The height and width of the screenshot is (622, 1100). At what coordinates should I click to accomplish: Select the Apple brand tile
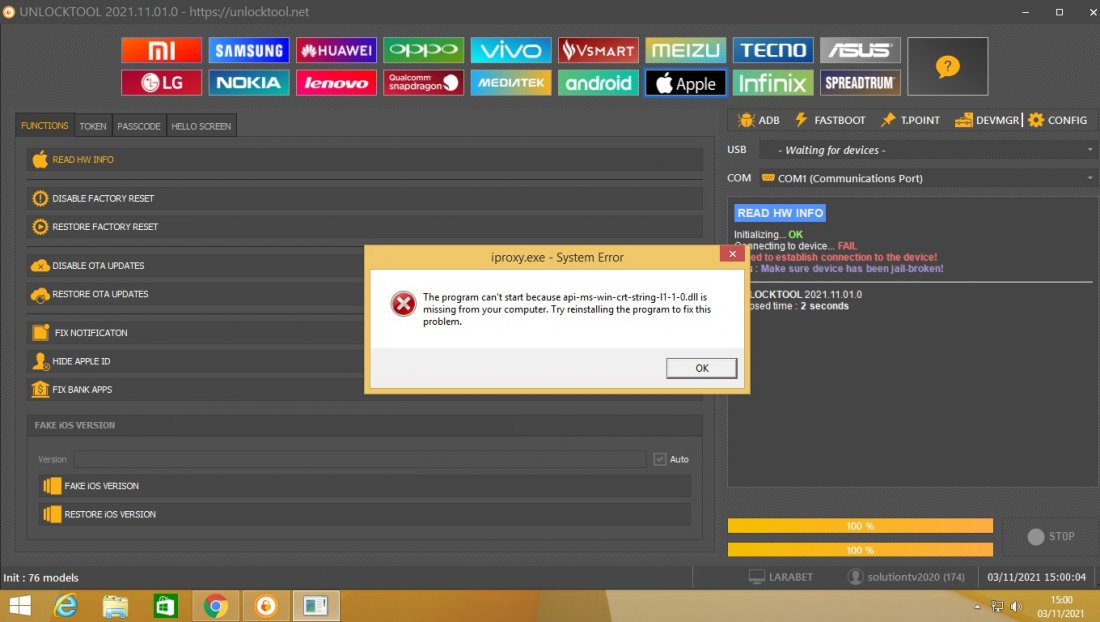click(x=685, y=83)
